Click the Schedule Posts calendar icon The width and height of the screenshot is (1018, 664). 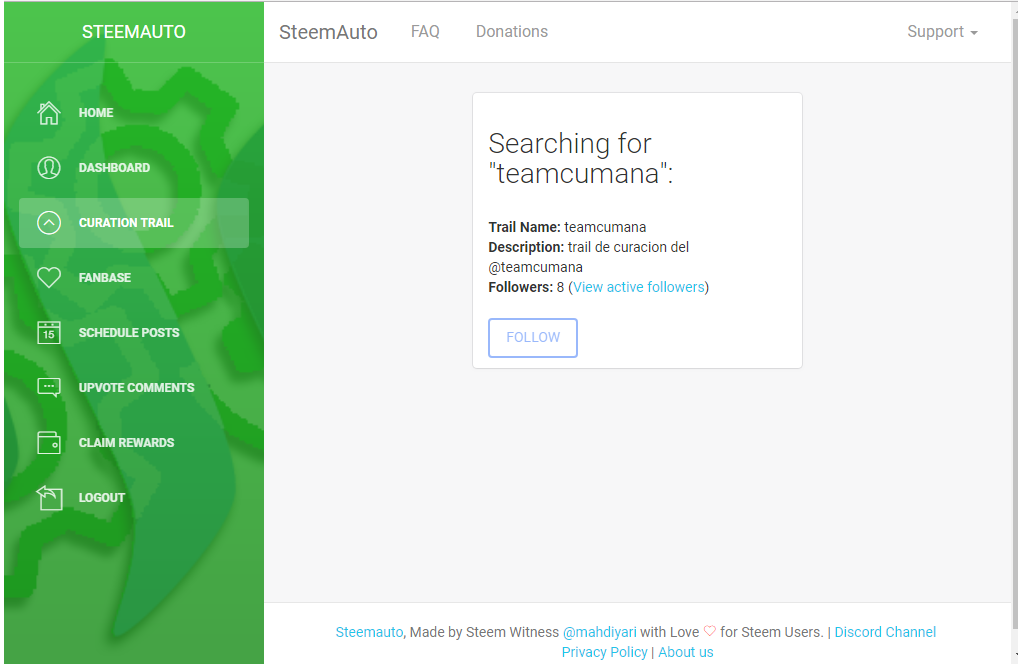click(x=49, y=332)
